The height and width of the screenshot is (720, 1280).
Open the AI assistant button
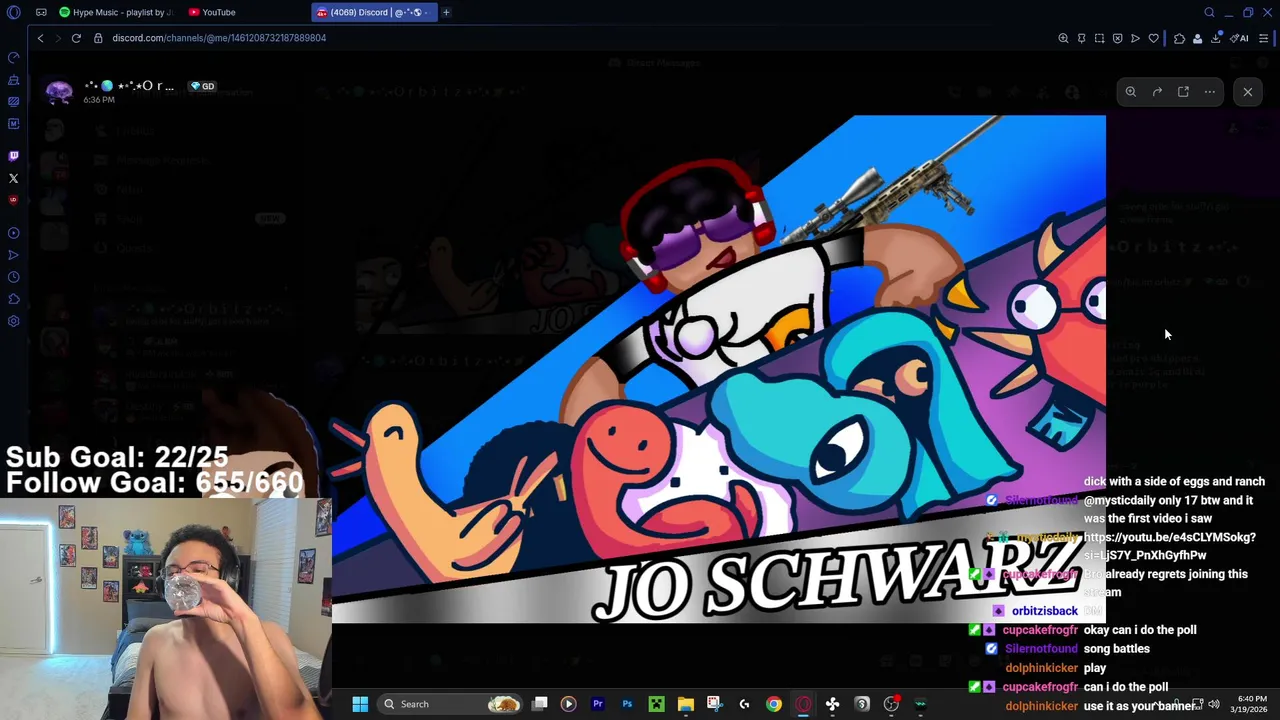(1240, 38)
